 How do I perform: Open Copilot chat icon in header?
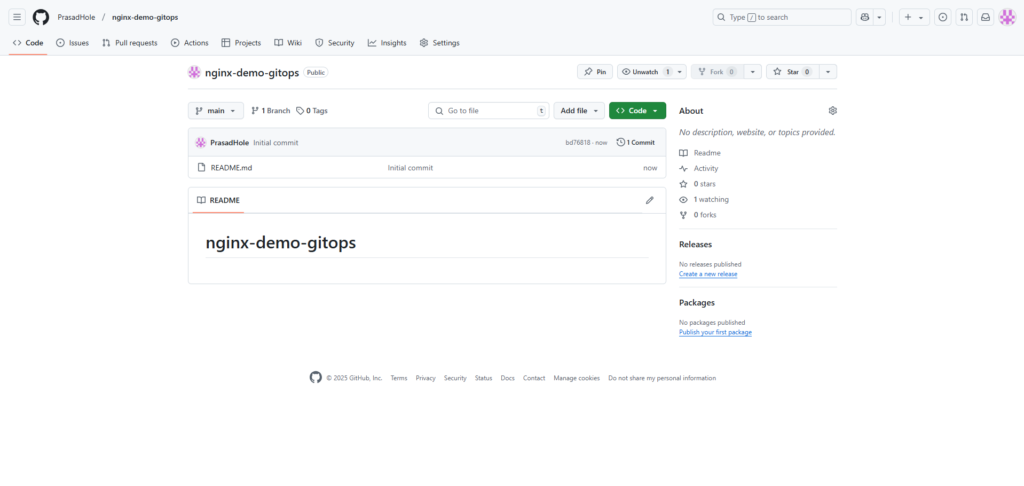pos(865,17)
